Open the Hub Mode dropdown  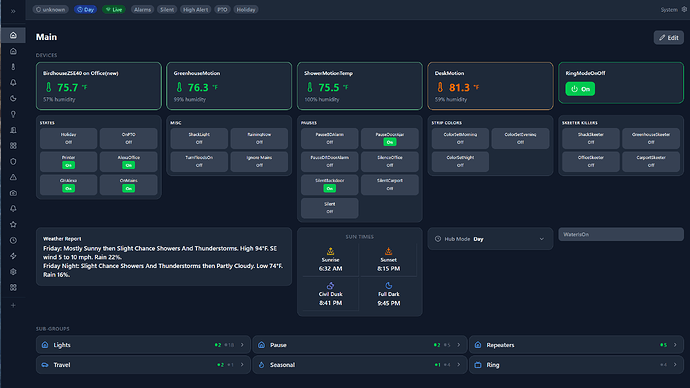pyautogui.click(x=490, y=239)
